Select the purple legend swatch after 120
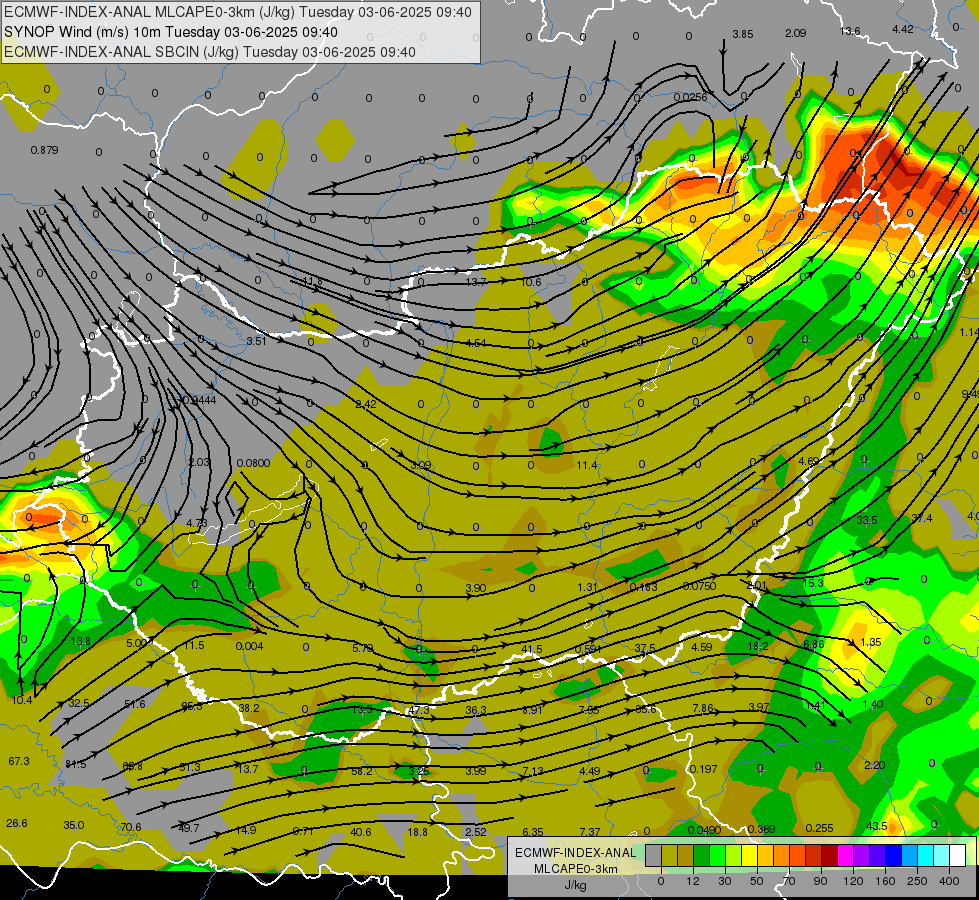The image size is (979, 900). (861, 855)
